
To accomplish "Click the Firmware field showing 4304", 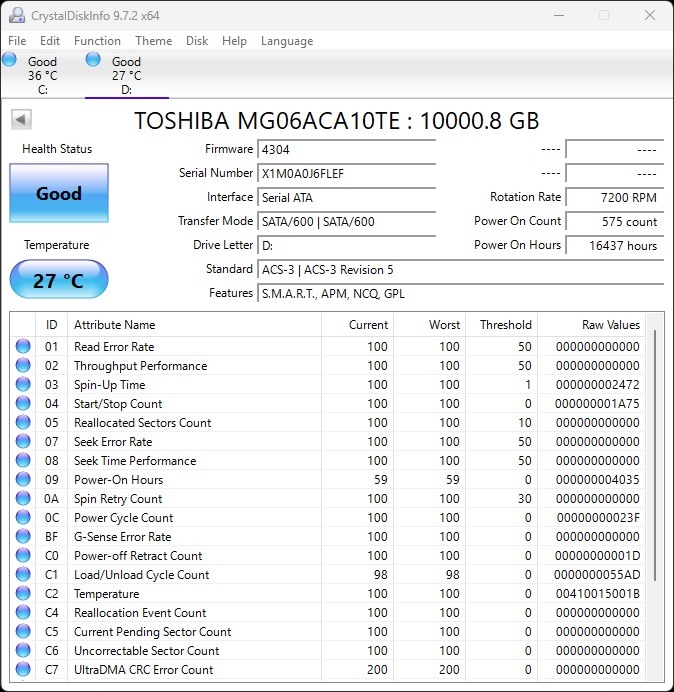I will 346,149.
